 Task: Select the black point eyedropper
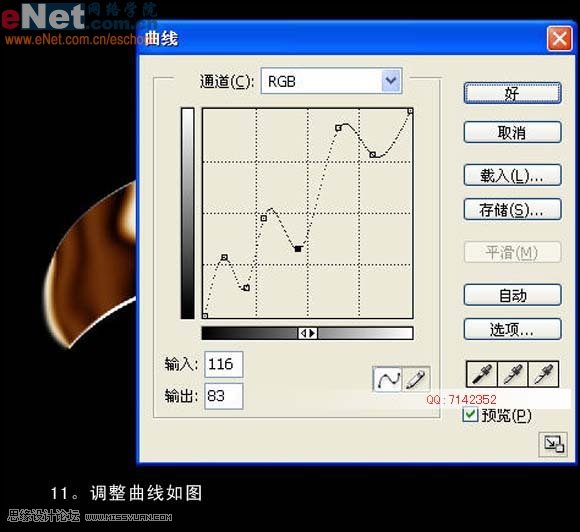click(482, 374)
